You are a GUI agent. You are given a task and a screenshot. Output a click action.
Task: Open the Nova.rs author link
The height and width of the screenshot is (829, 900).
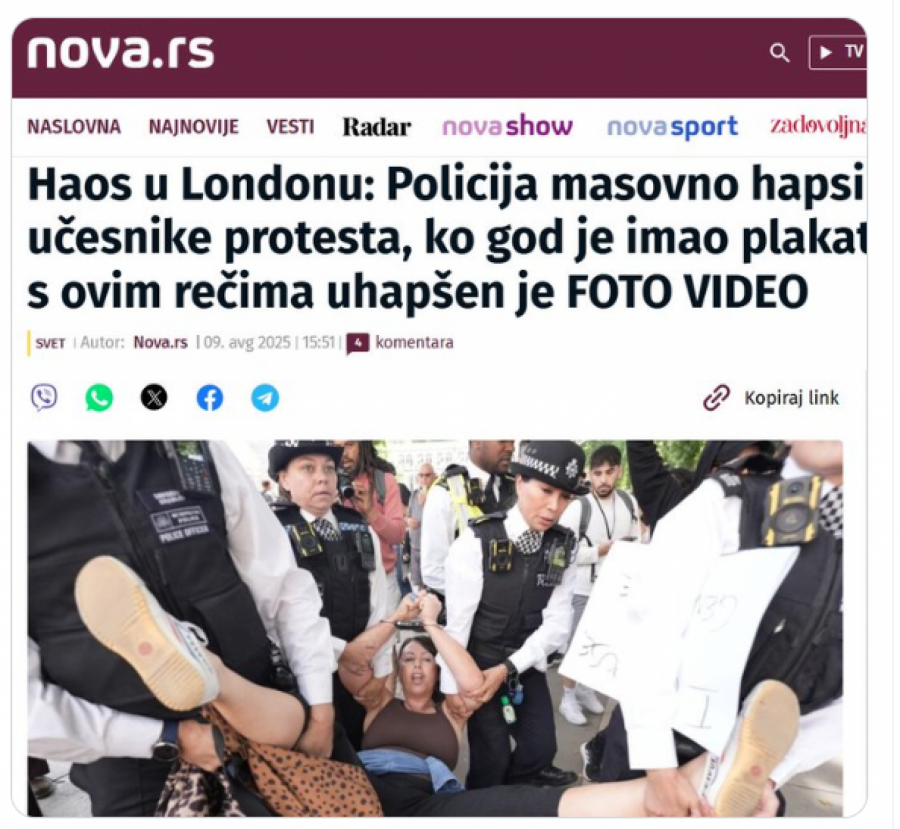(x=161, y=343)
